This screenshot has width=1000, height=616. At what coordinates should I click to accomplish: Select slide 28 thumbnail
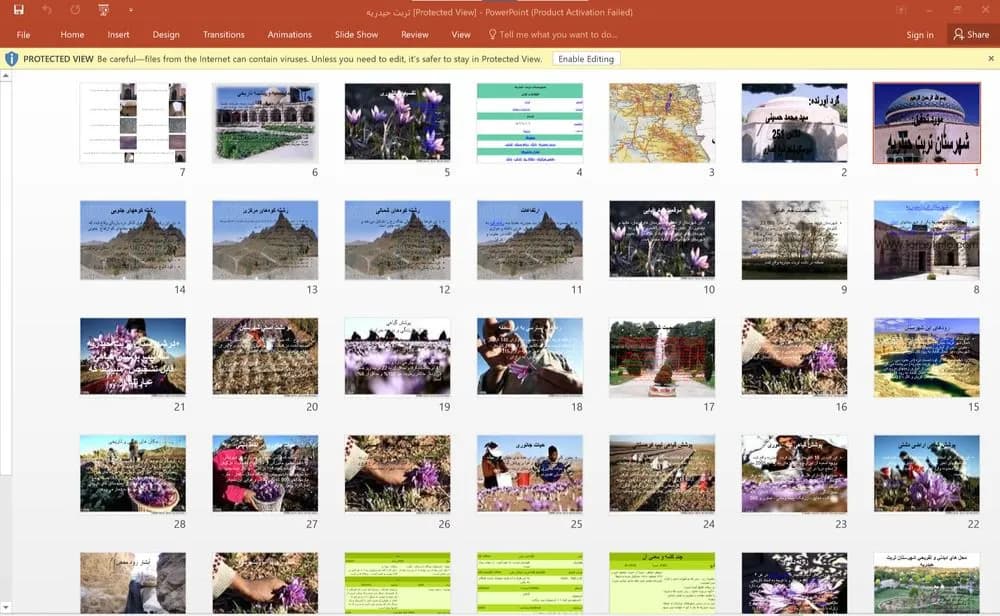[133, 474]
